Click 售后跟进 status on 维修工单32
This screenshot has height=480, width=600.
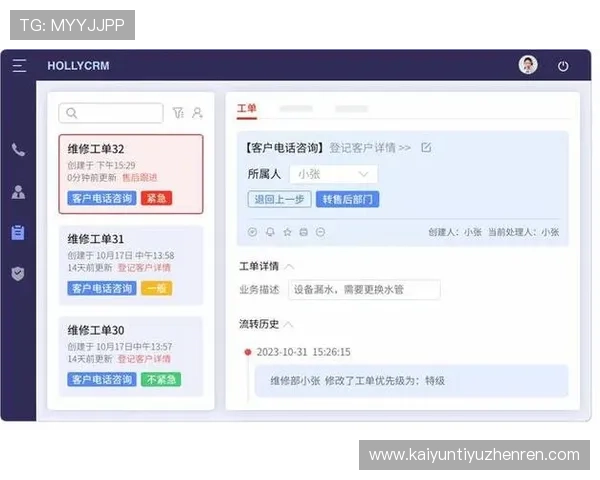click(x=140, y=178)
